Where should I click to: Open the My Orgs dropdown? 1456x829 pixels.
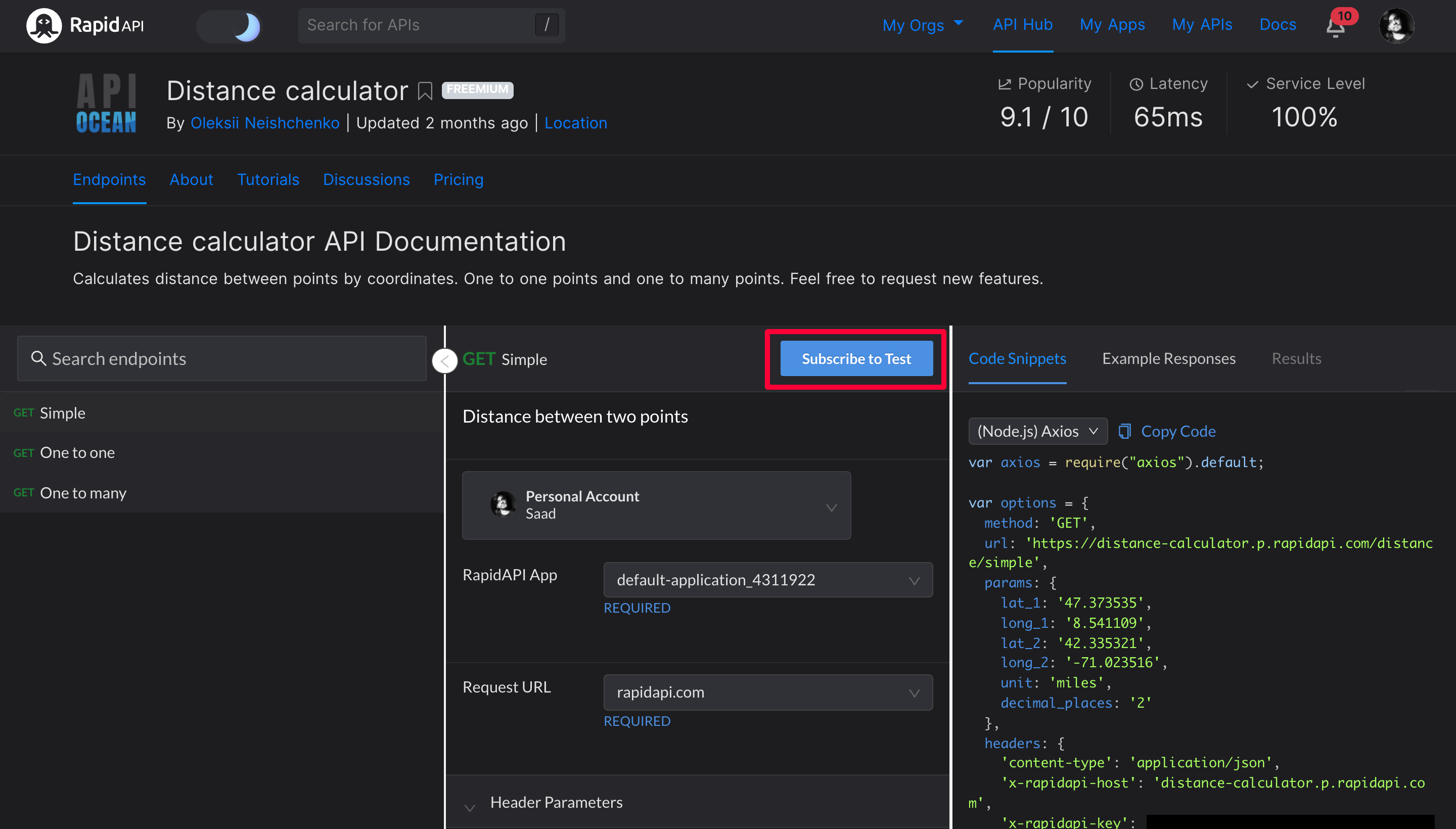(923, 25)
